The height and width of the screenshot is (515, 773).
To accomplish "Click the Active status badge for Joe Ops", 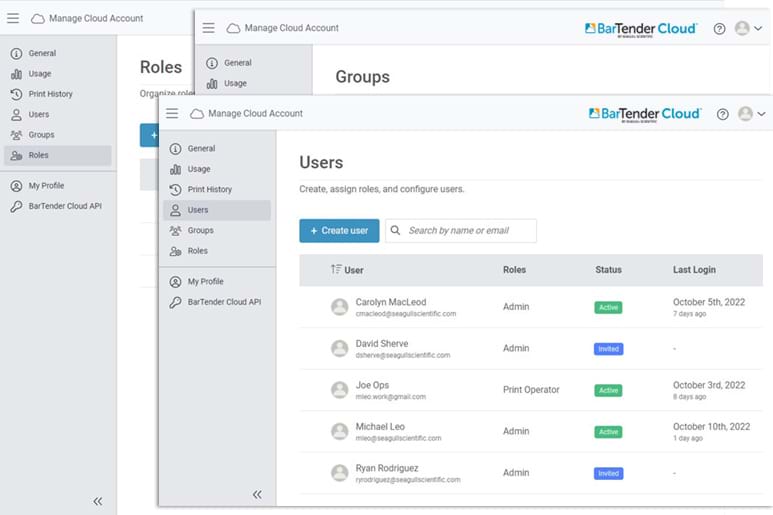I will (608, 390).
